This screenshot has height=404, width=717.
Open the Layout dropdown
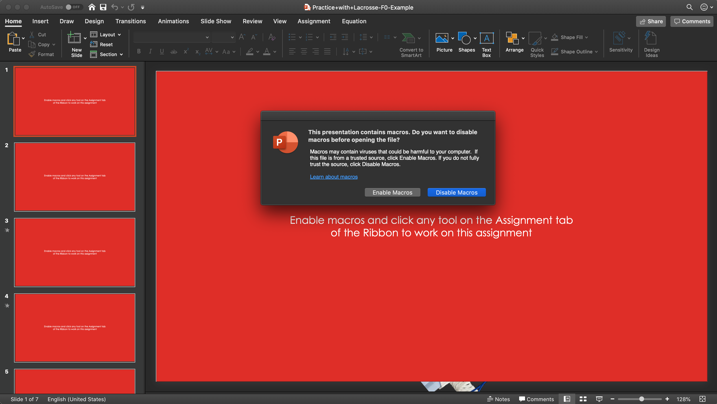click(x=106, y=35)
